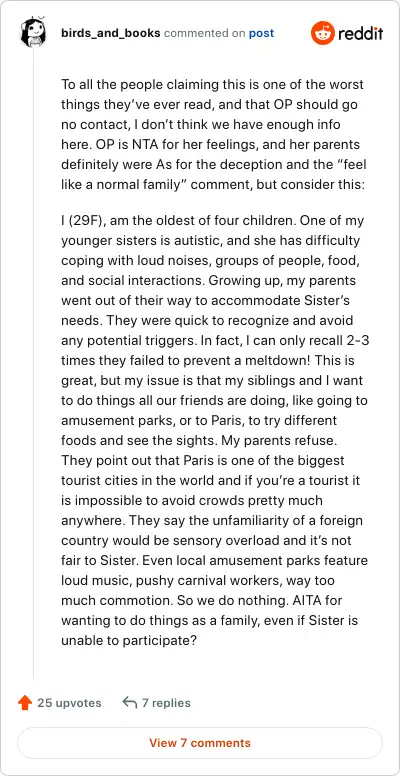
Task: Open the birds_and_books avatar image
Action: 34,31
